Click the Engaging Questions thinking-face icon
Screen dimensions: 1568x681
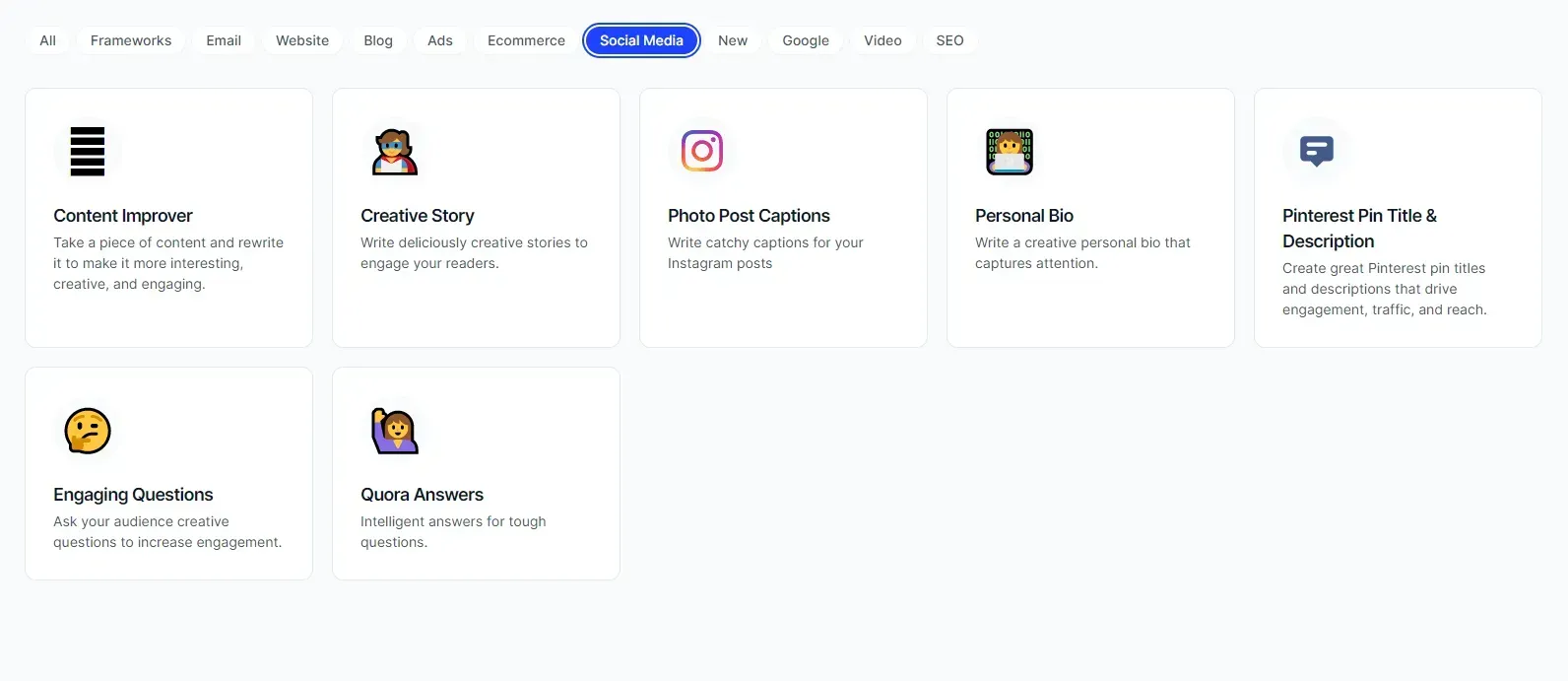click(x=88, y=431)
